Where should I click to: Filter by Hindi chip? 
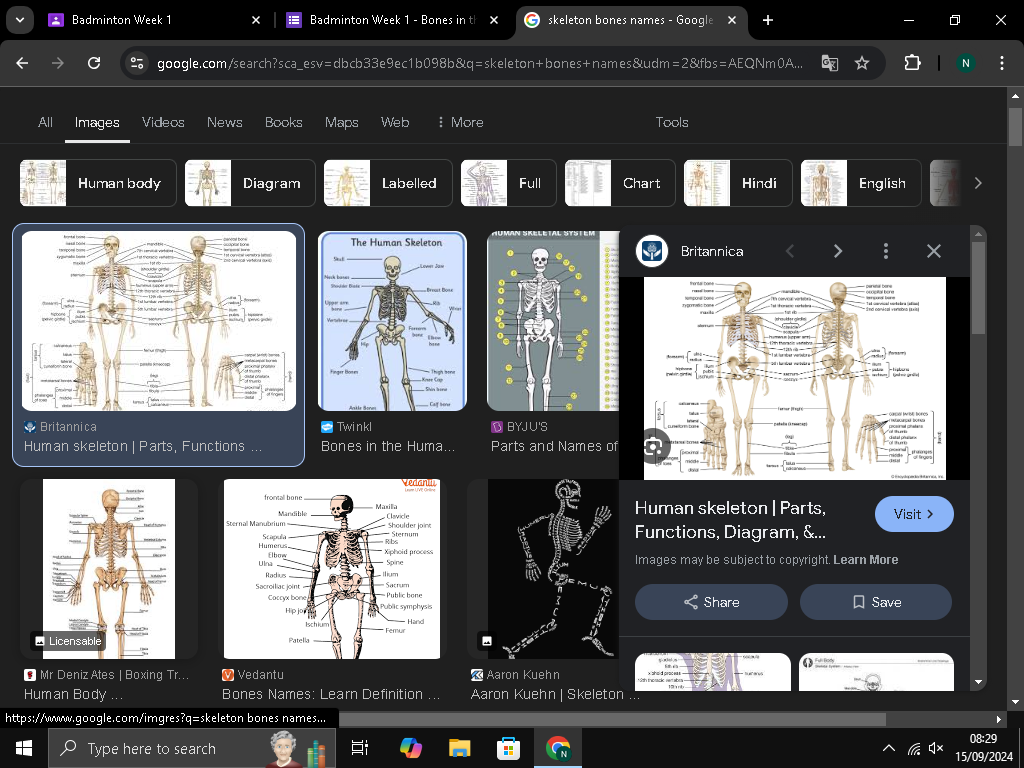point(738,183)
